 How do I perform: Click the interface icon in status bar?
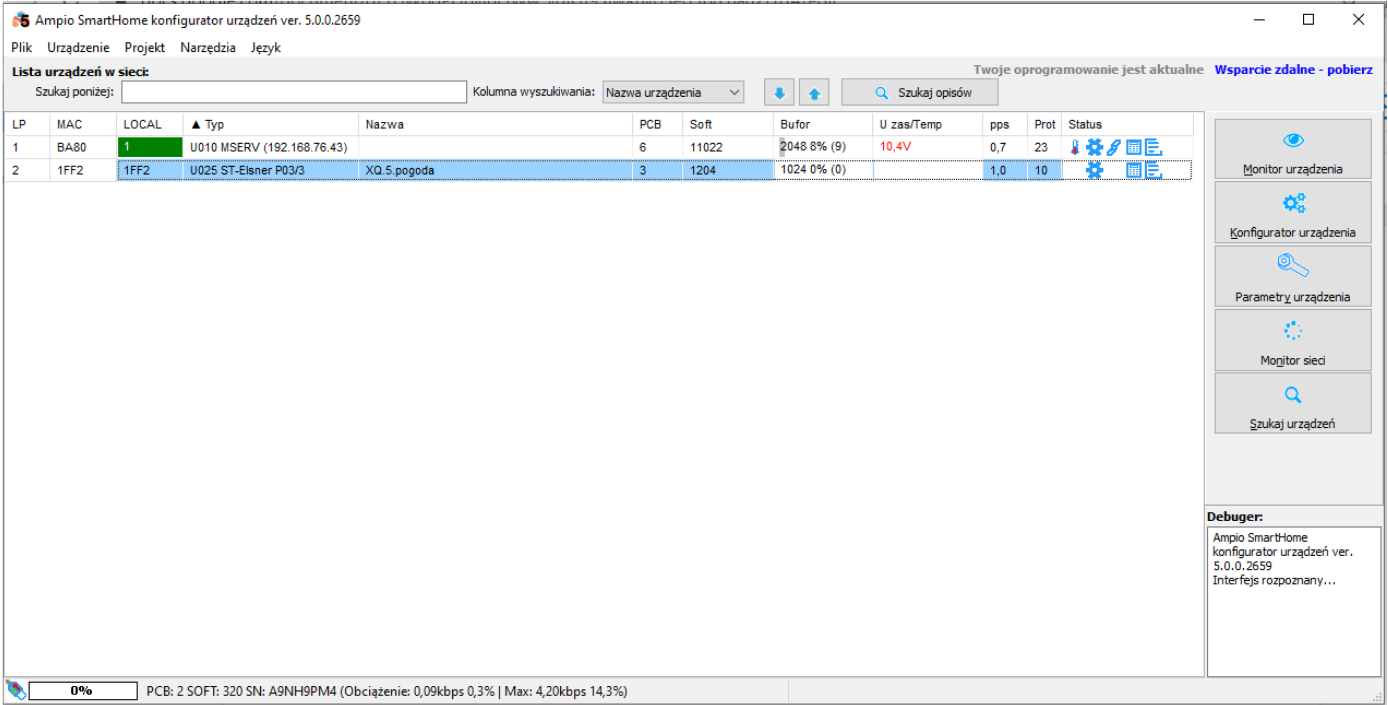[x=15, y=690]
